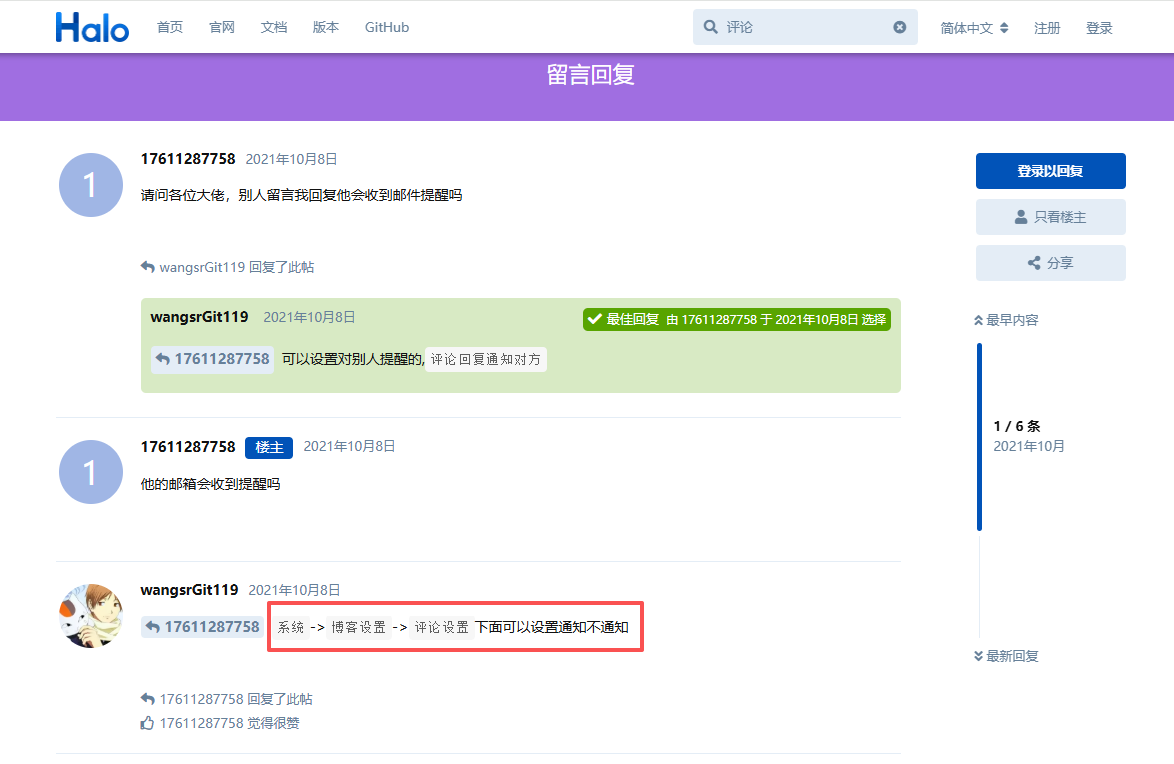
Task: Click the 注册 sign up link
Action: coord(1047,28)
